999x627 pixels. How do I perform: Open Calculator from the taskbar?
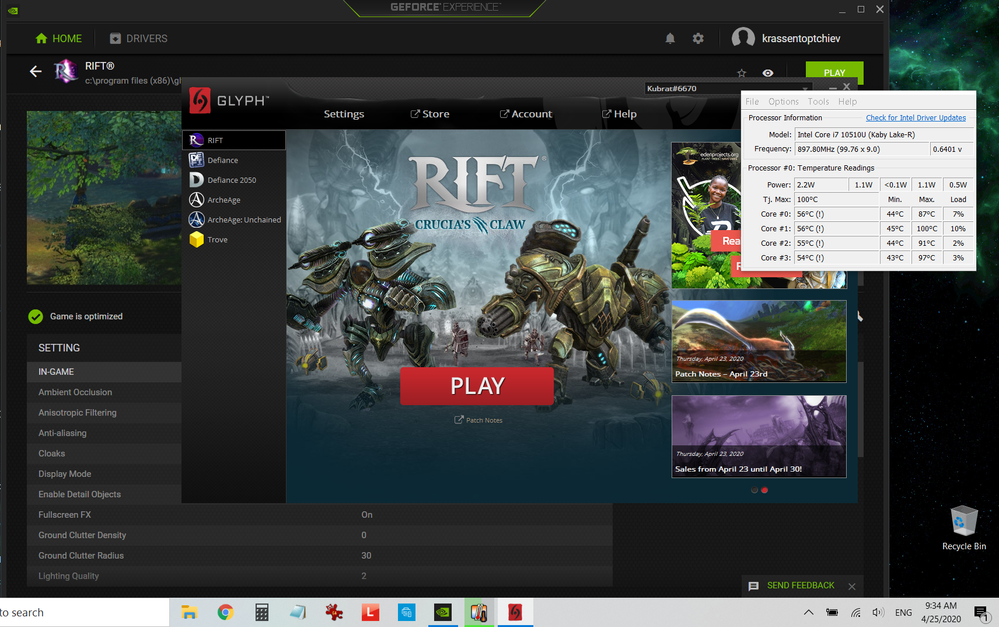tap(261, 612)
